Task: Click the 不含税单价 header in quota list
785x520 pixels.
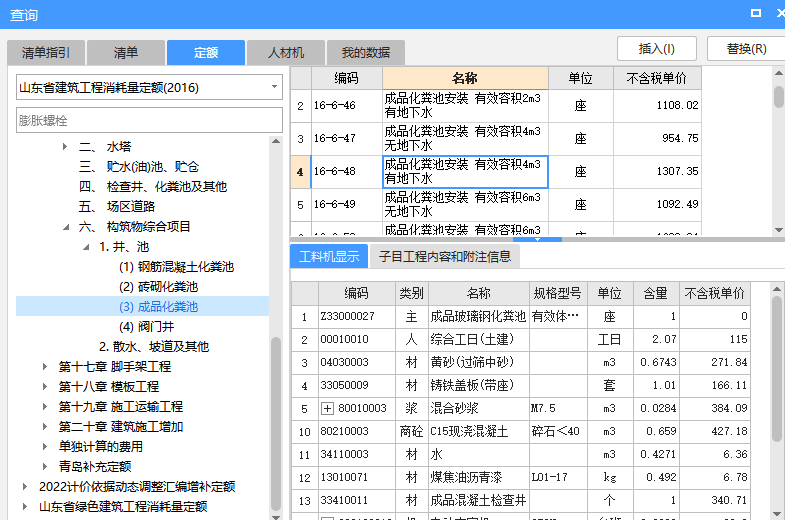Action: point(657,78)
